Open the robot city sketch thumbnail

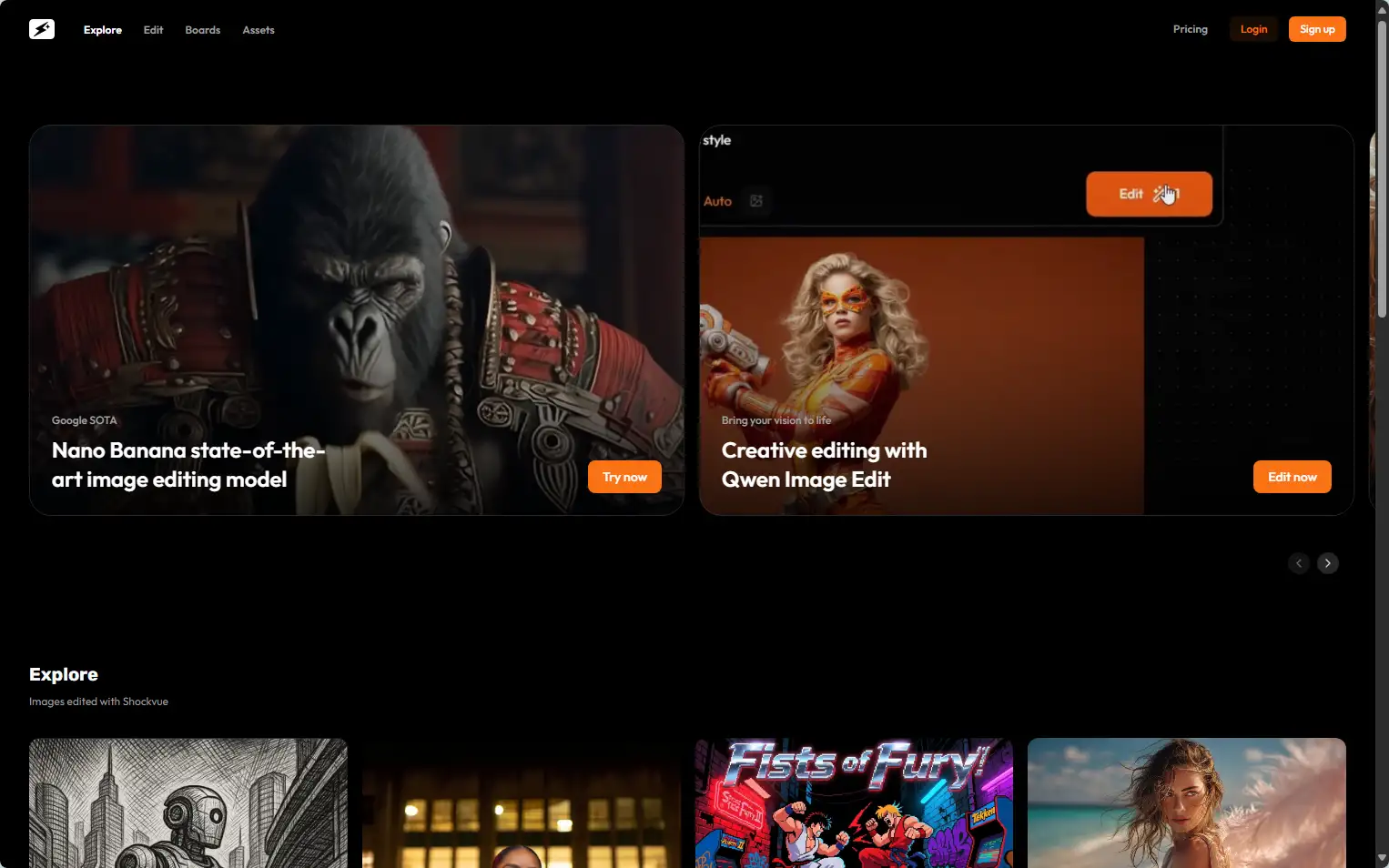(x=188, y=802)
